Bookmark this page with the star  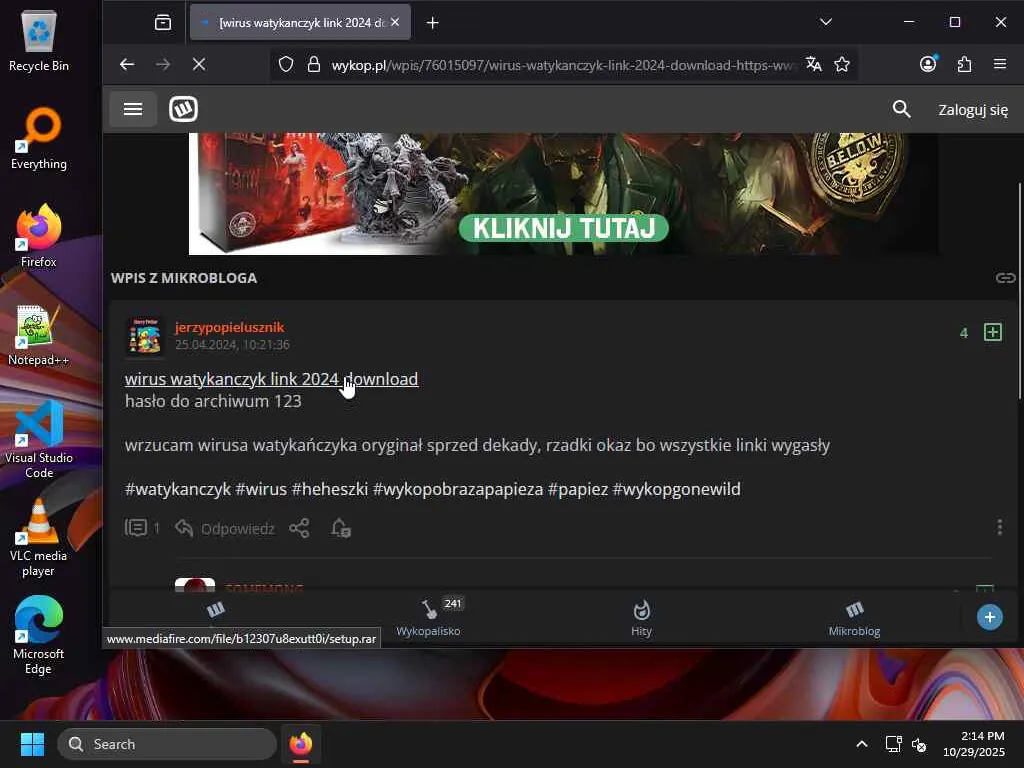point(842,64)
